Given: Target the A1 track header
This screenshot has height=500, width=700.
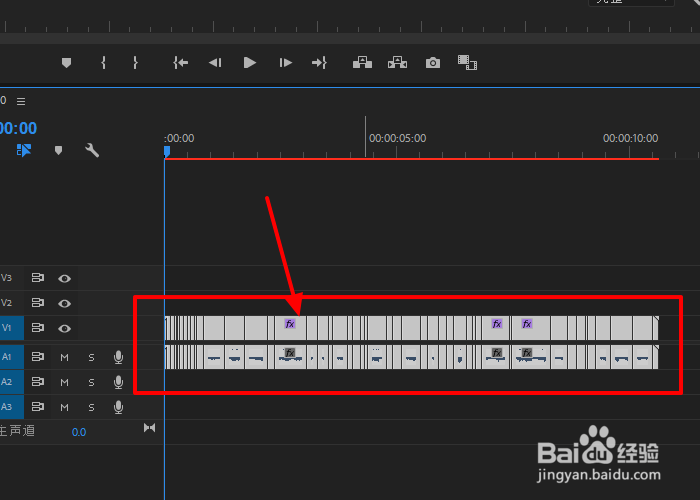Looking at the screenshot, I should pos(12,357).
